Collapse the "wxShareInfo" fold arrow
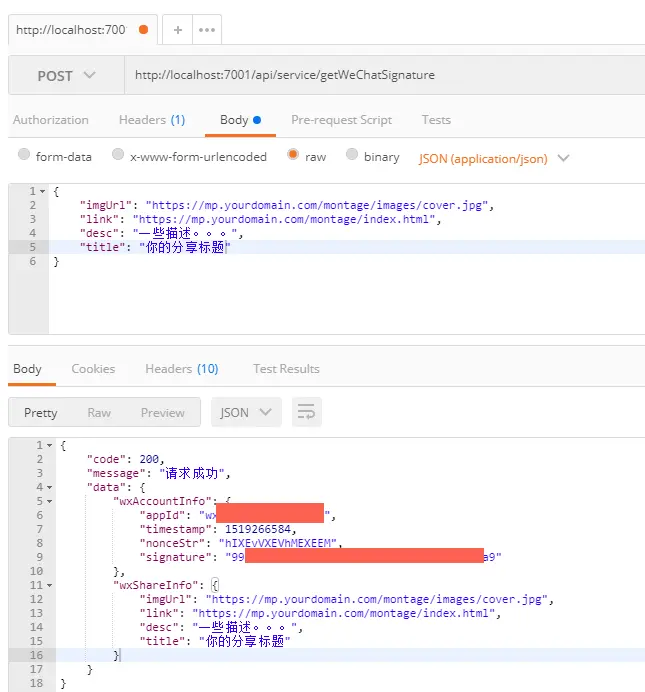This screenshot has width=645, height=692. [49, 585]
